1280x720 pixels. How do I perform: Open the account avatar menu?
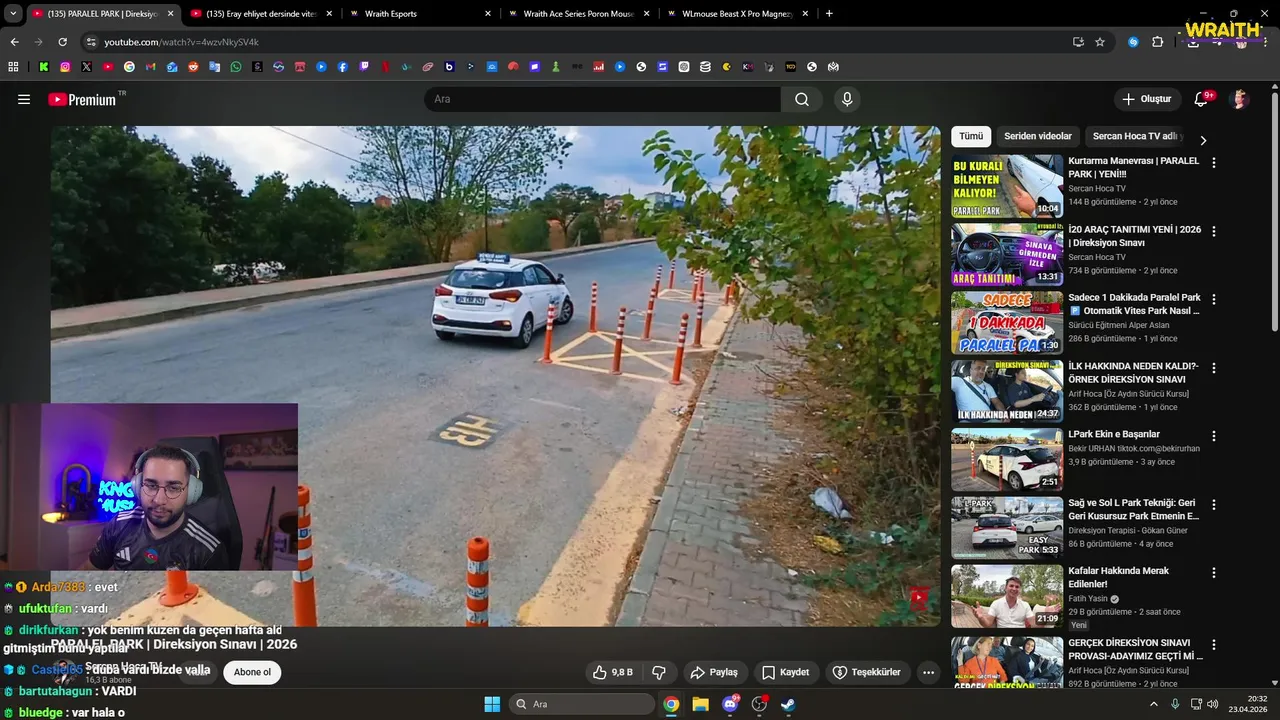(1239, 99)
